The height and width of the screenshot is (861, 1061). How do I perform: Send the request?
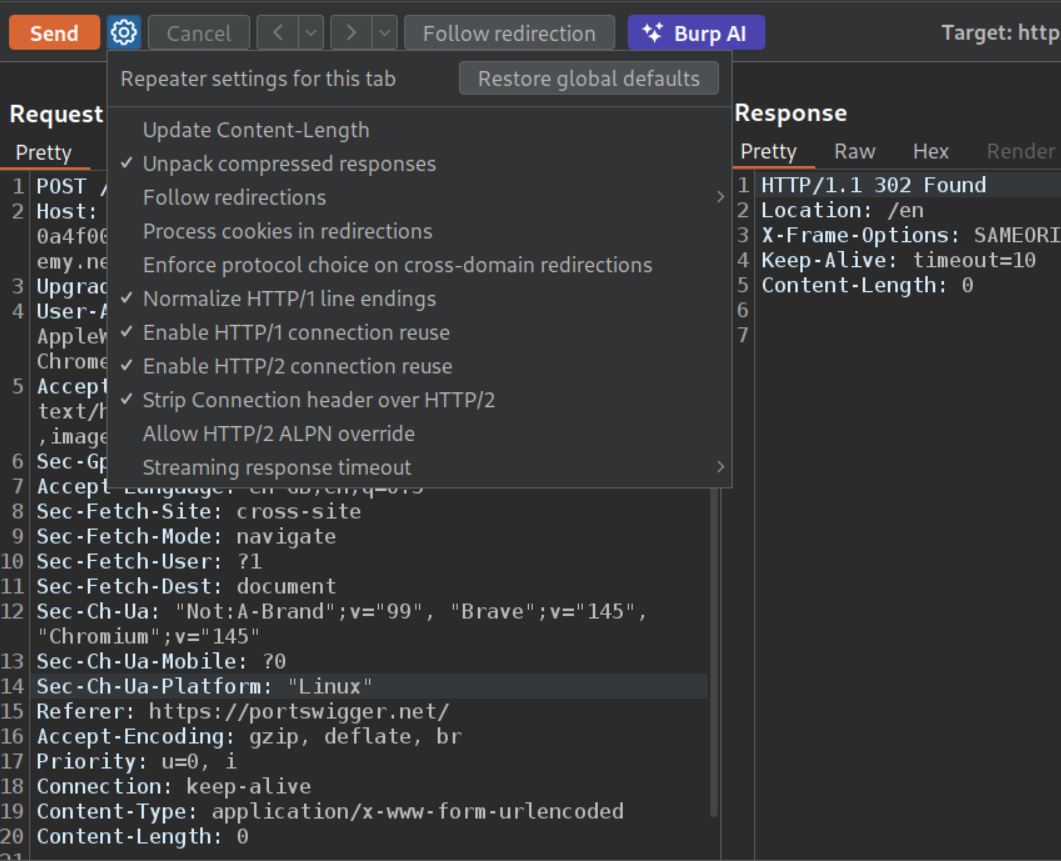tap(54, 33)
